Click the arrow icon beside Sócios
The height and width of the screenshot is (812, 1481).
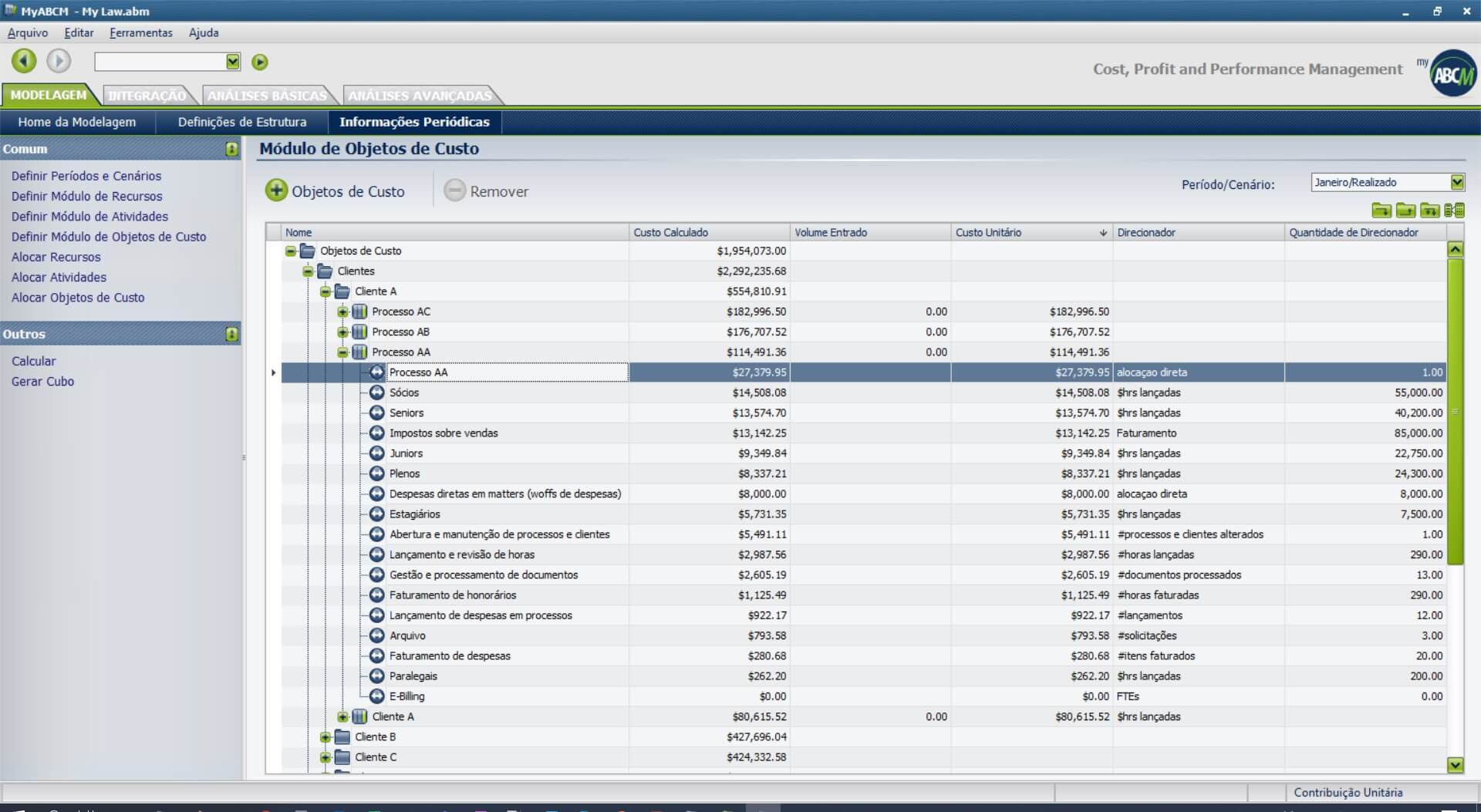click(x=376, y=393)
